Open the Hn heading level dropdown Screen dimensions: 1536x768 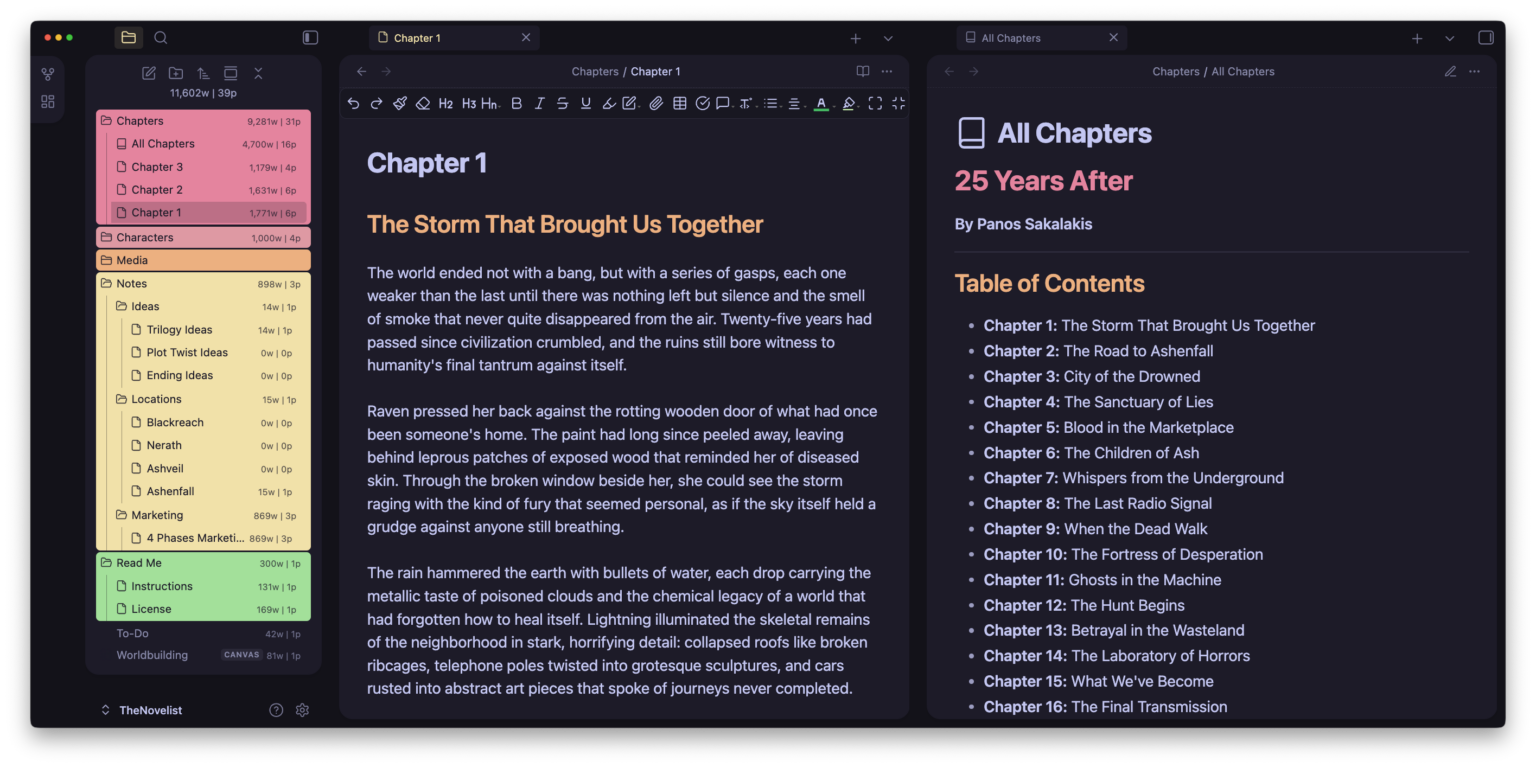click(x=490, y=103)
